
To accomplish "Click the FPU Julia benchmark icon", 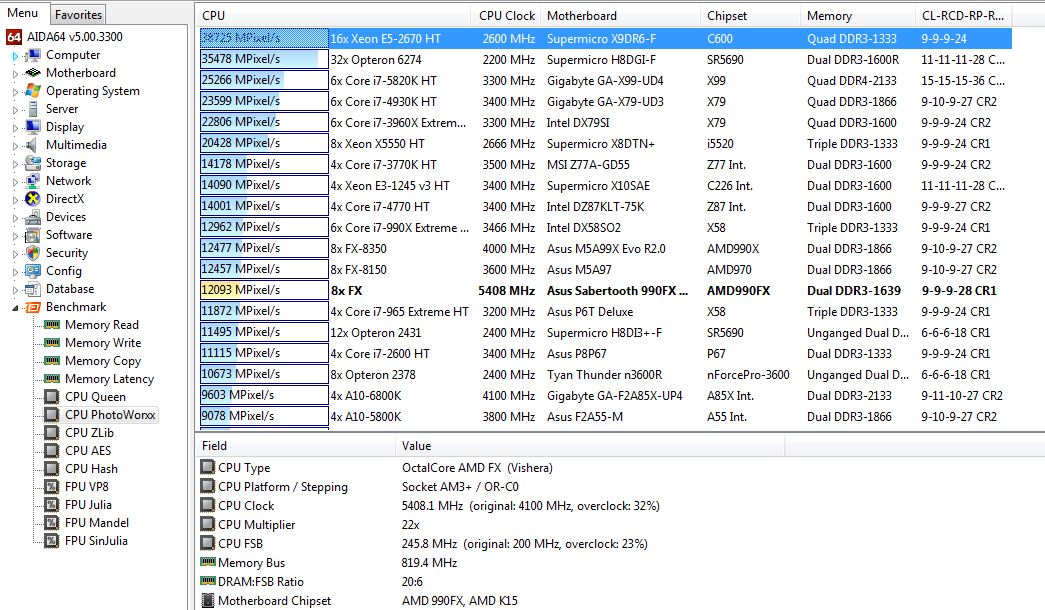I will 51,505.
